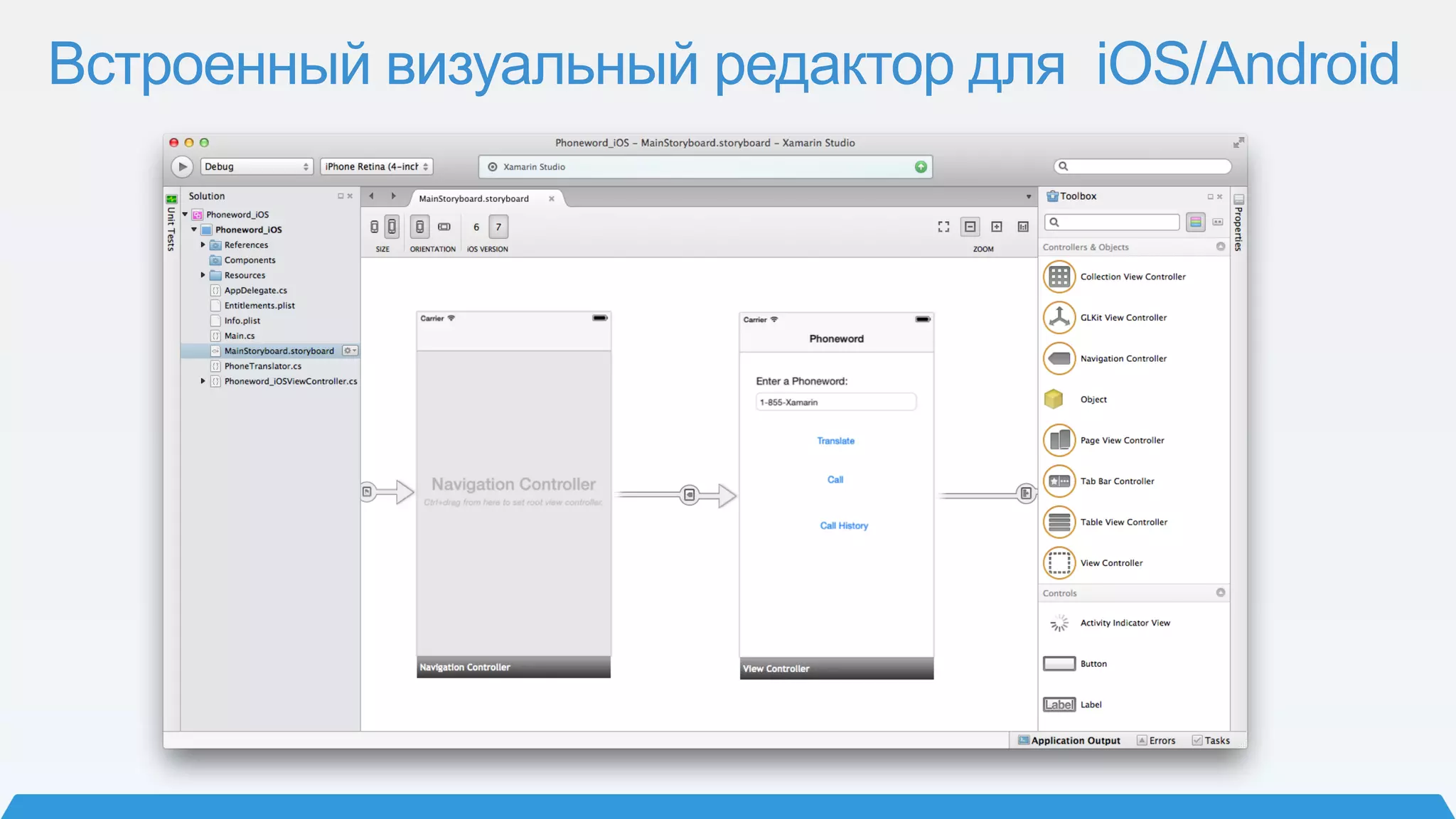Select the Label control in Toolbox
The height and width of the screenshot is (819, 1456).
[x=1133, y=705]
